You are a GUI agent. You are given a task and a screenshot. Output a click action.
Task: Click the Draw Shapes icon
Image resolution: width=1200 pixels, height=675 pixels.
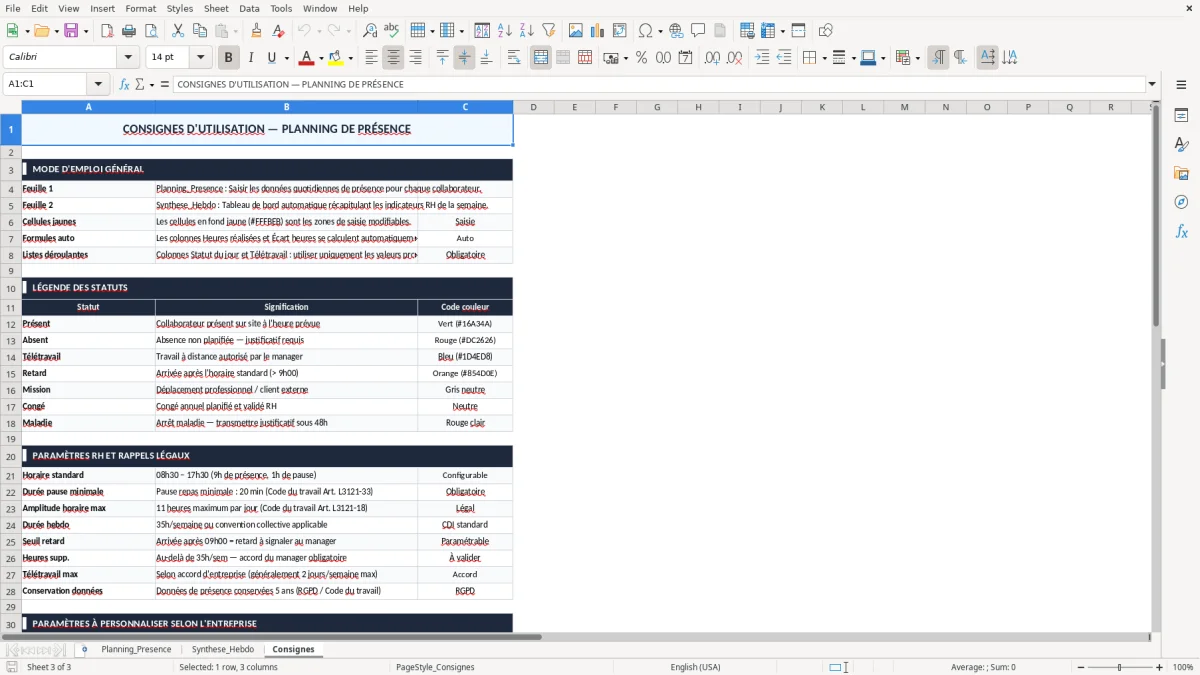(825, 31)
